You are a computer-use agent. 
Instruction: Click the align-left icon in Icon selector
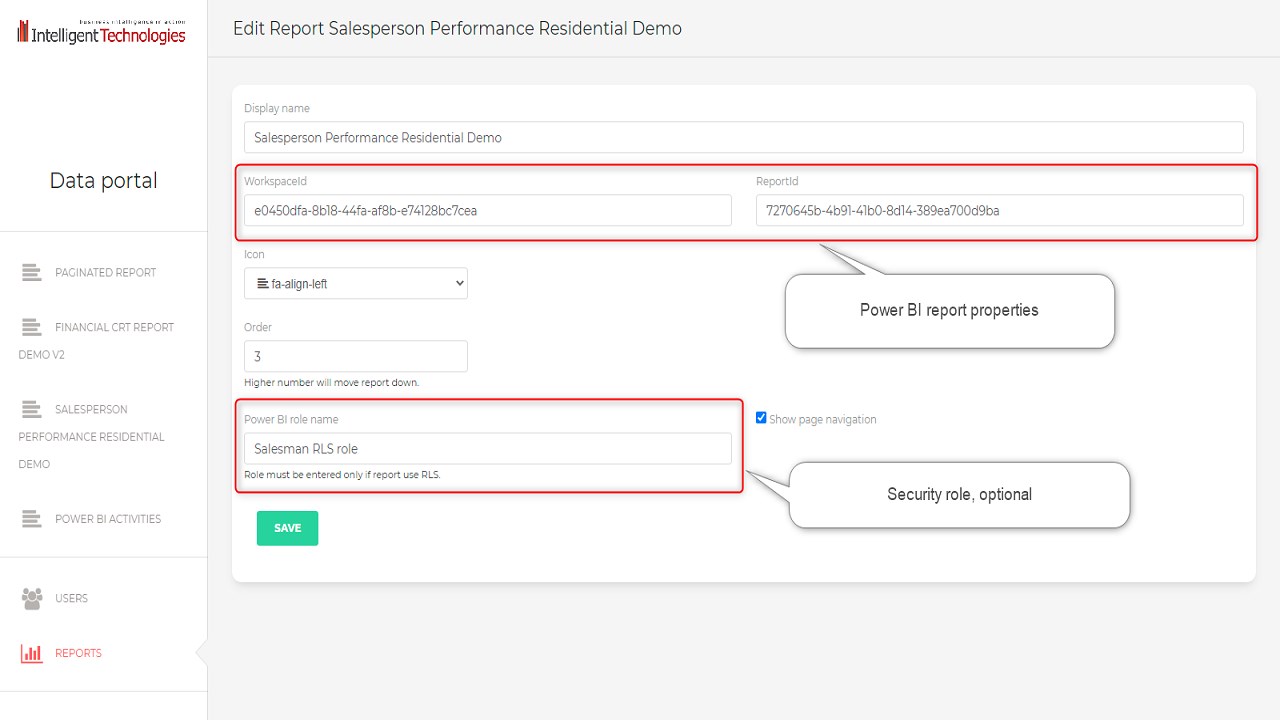click(x=263, y=284)
